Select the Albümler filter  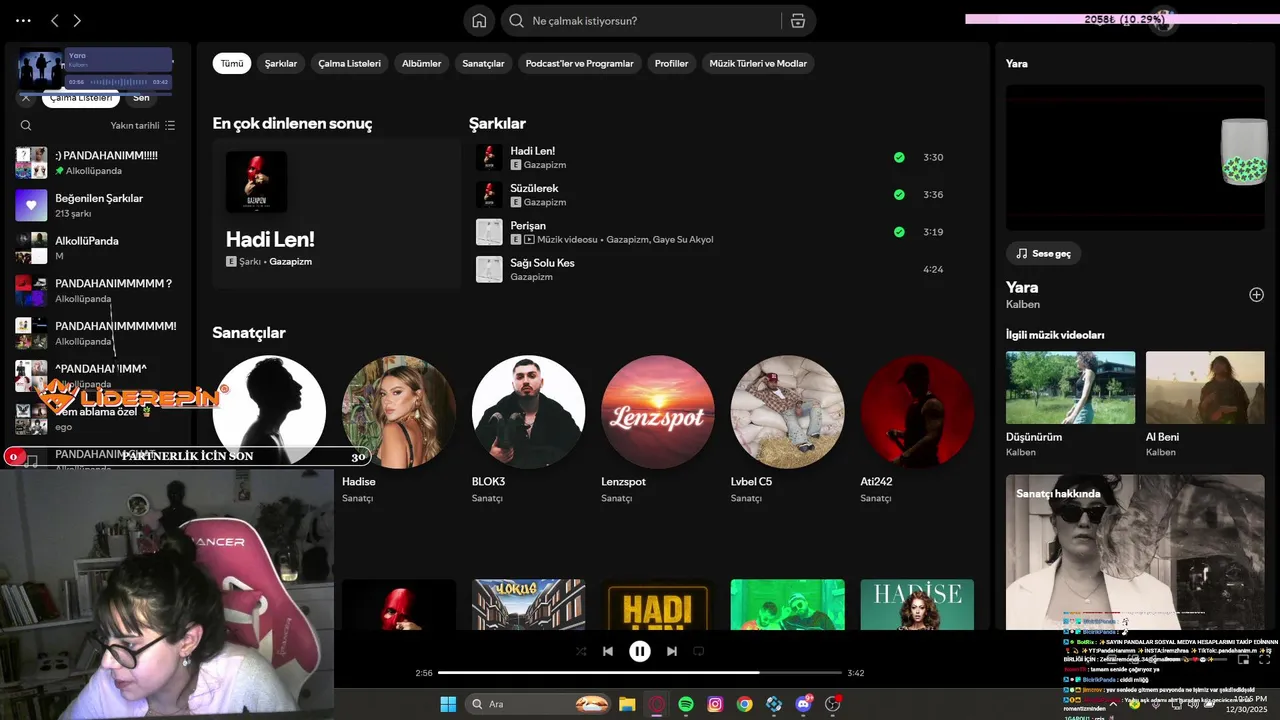click(421, 63)
